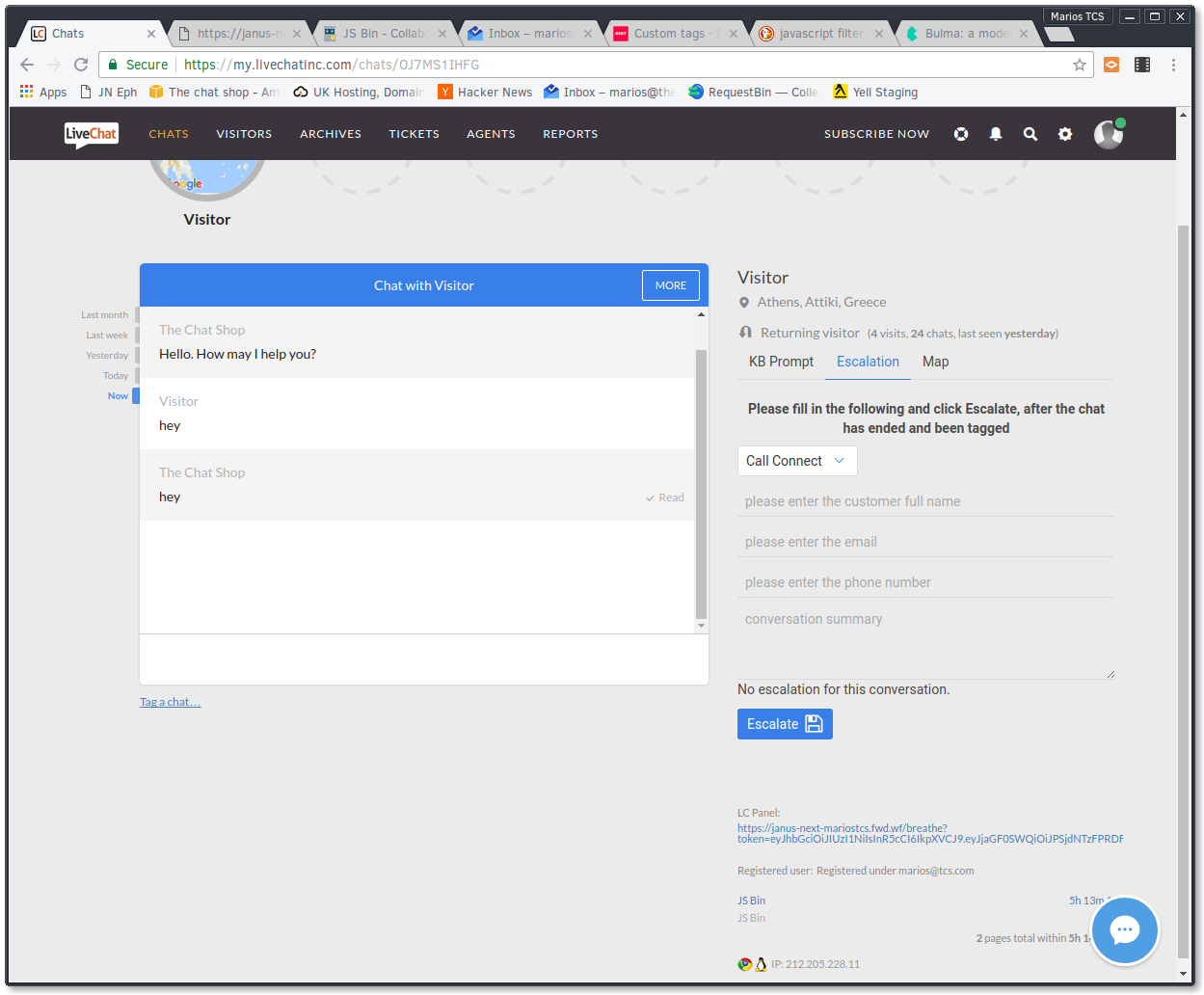Open the RequestBin bookmark
The height and width of the screenshot is (995, 1204).
[752, 93]
